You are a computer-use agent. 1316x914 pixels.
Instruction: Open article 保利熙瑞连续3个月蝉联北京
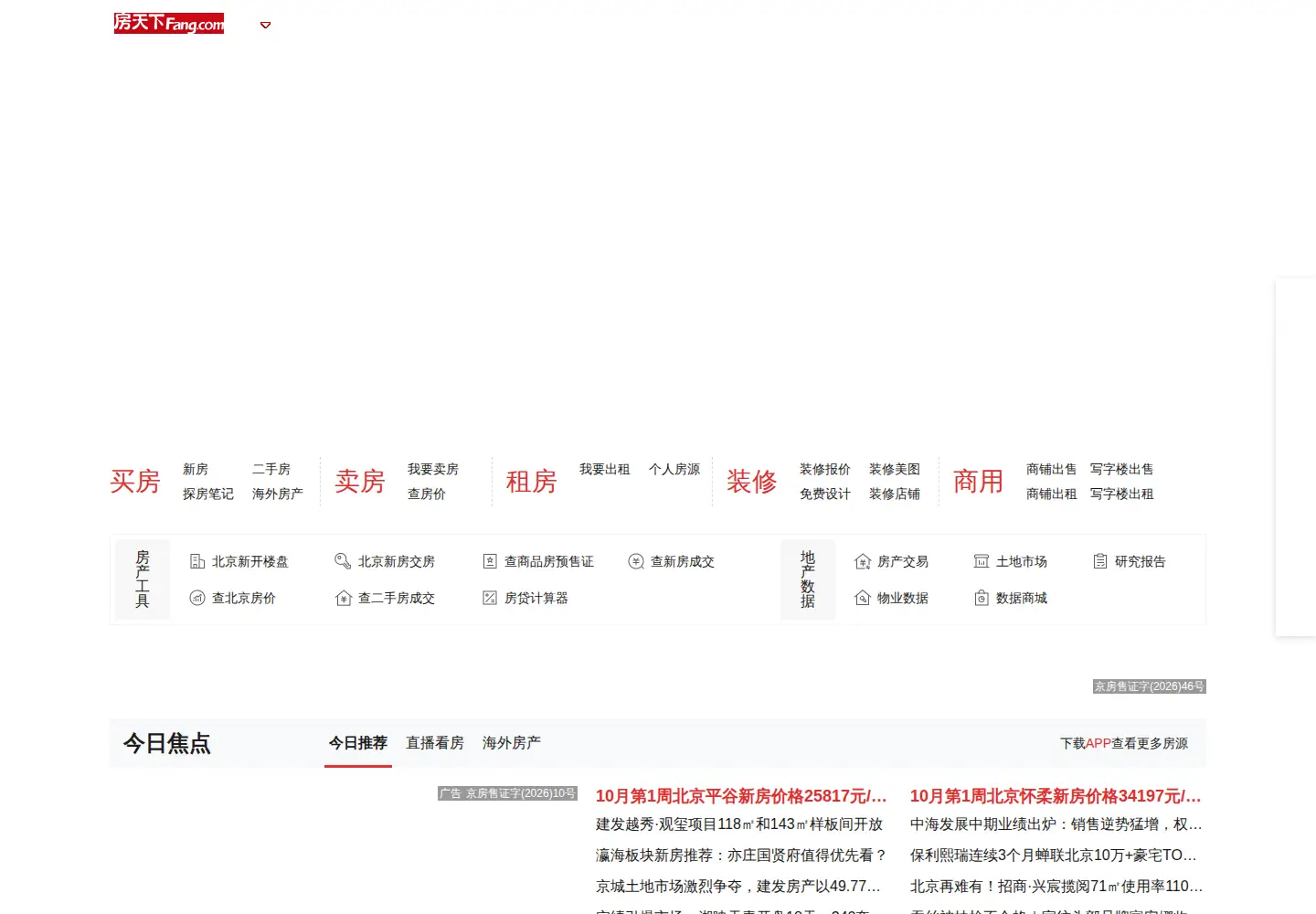pyautogui.click(x=1054, y=856)
